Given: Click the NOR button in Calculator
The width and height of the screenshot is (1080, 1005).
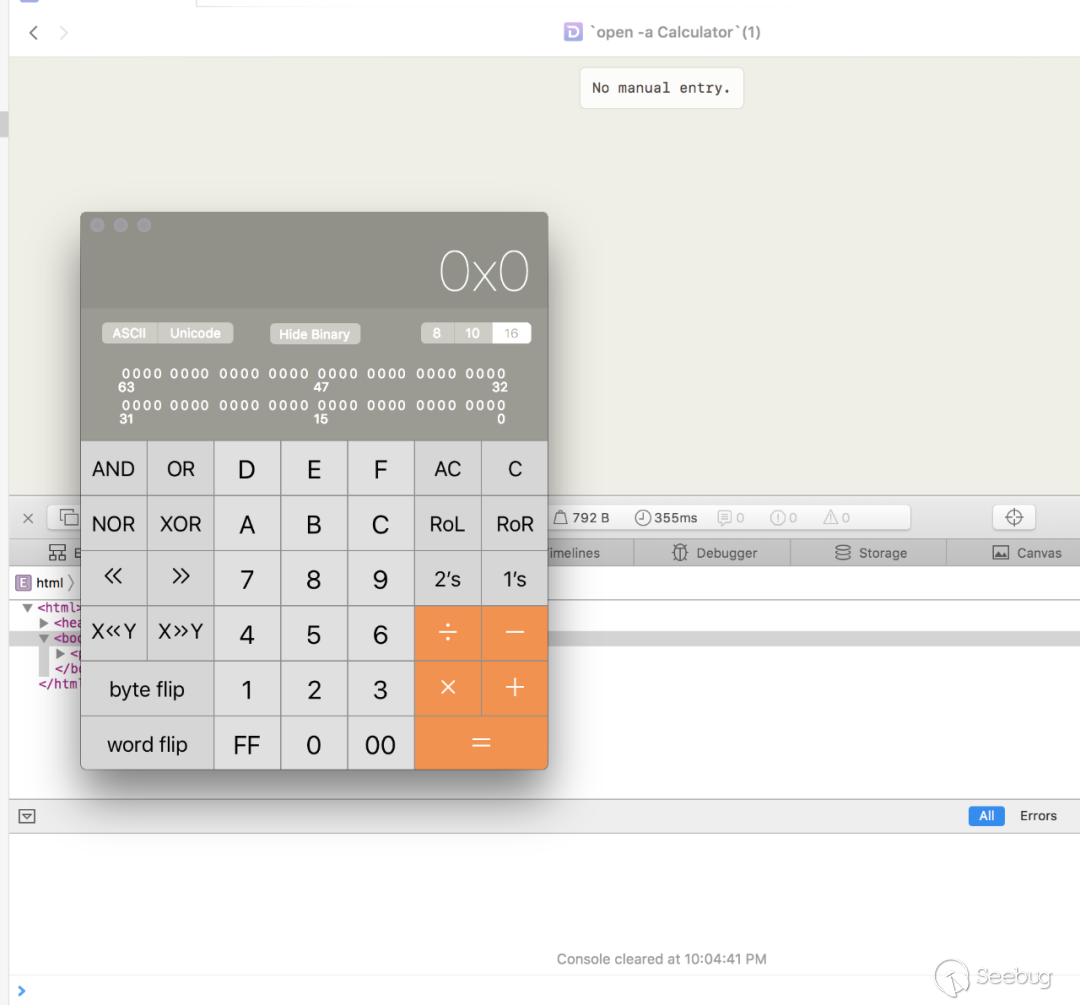Looking at the screenshot, I should click(114, 524).
